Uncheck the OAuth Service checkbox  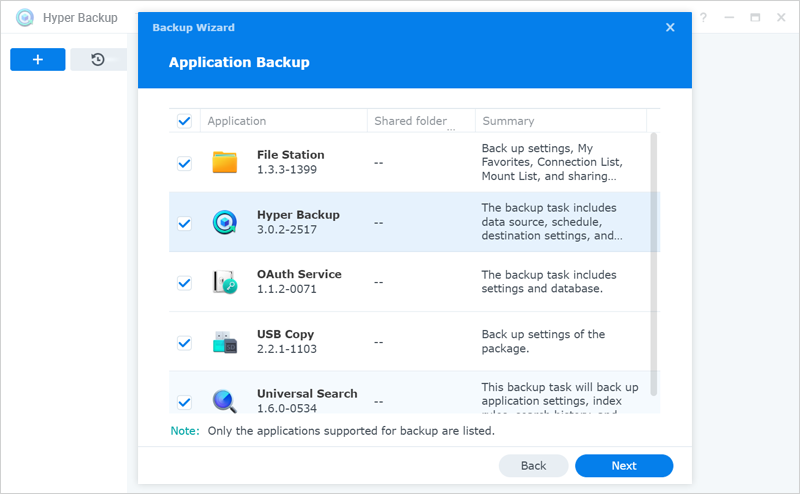point(184,283)
